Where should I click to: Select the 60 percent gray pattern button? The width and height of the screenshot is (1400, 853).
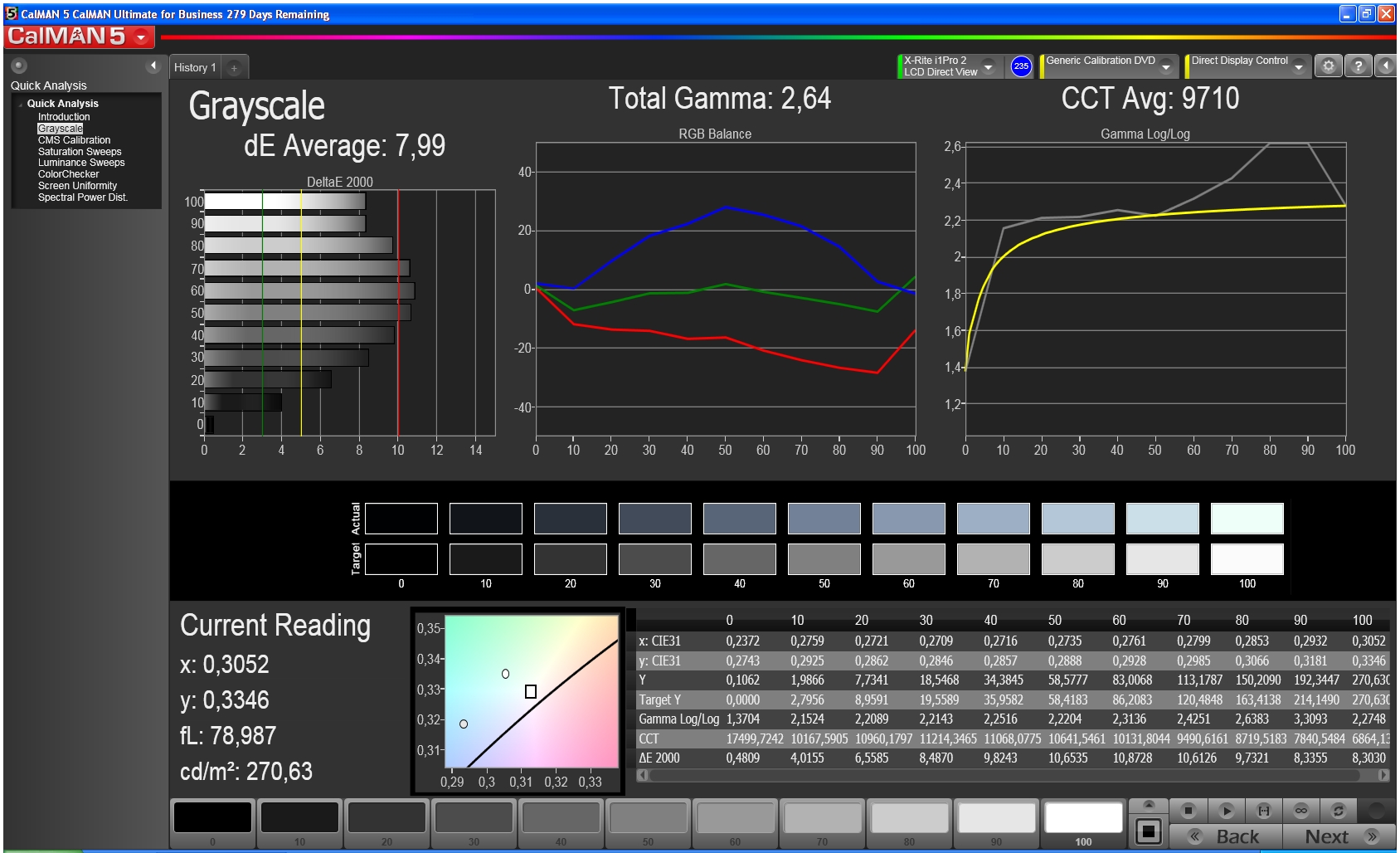pos(735,824)
